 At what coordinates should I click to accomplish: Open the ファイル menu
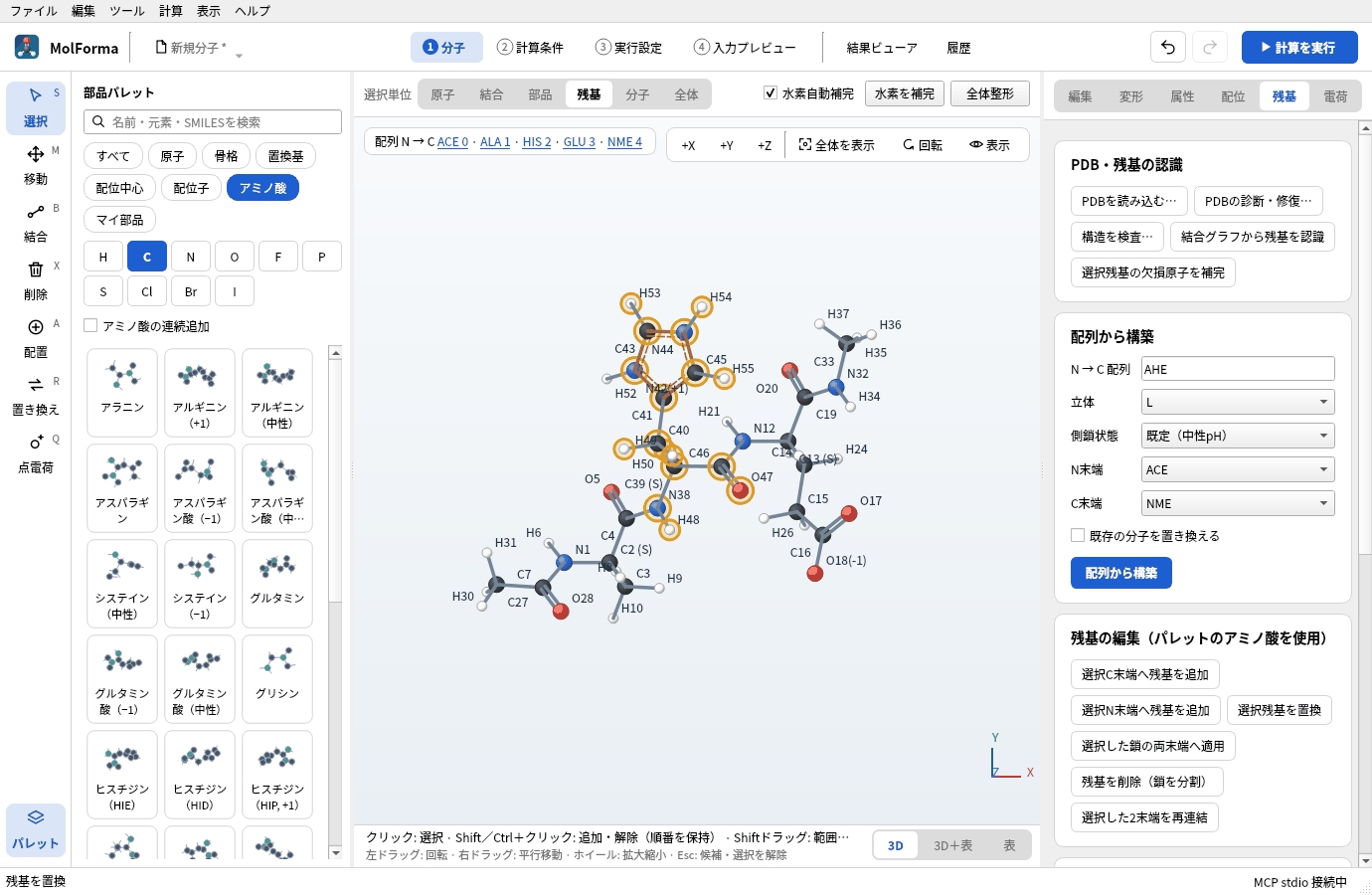(x=34, y=11)
